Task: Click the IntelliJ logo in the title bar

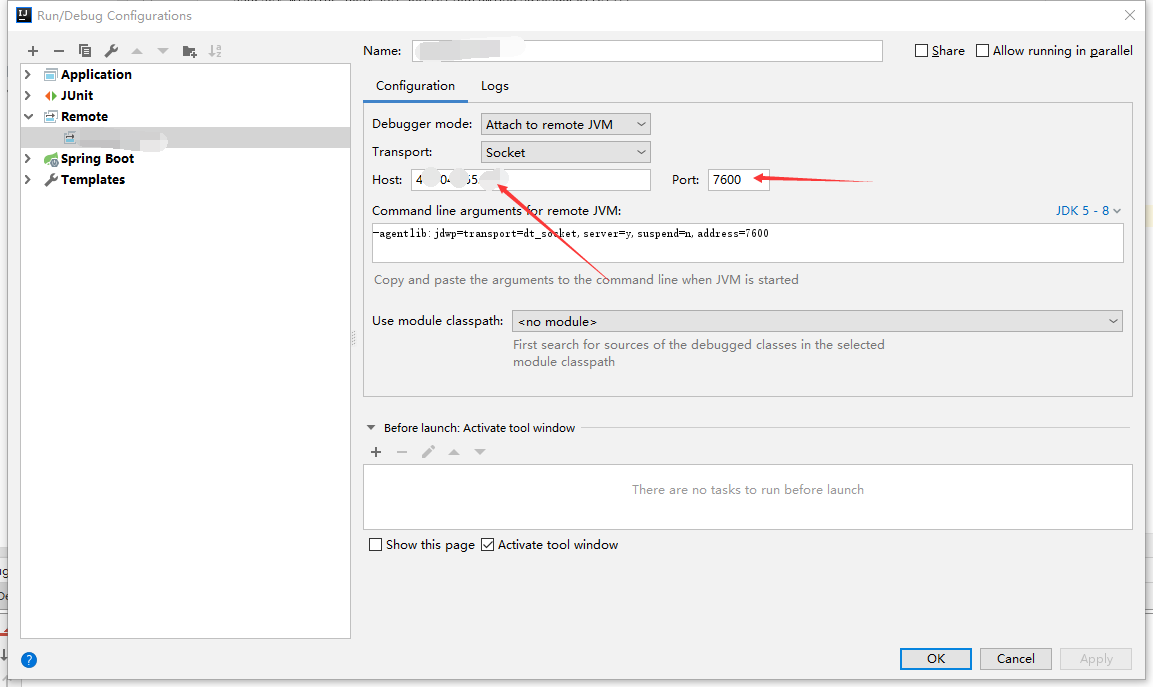Action: 24,15
